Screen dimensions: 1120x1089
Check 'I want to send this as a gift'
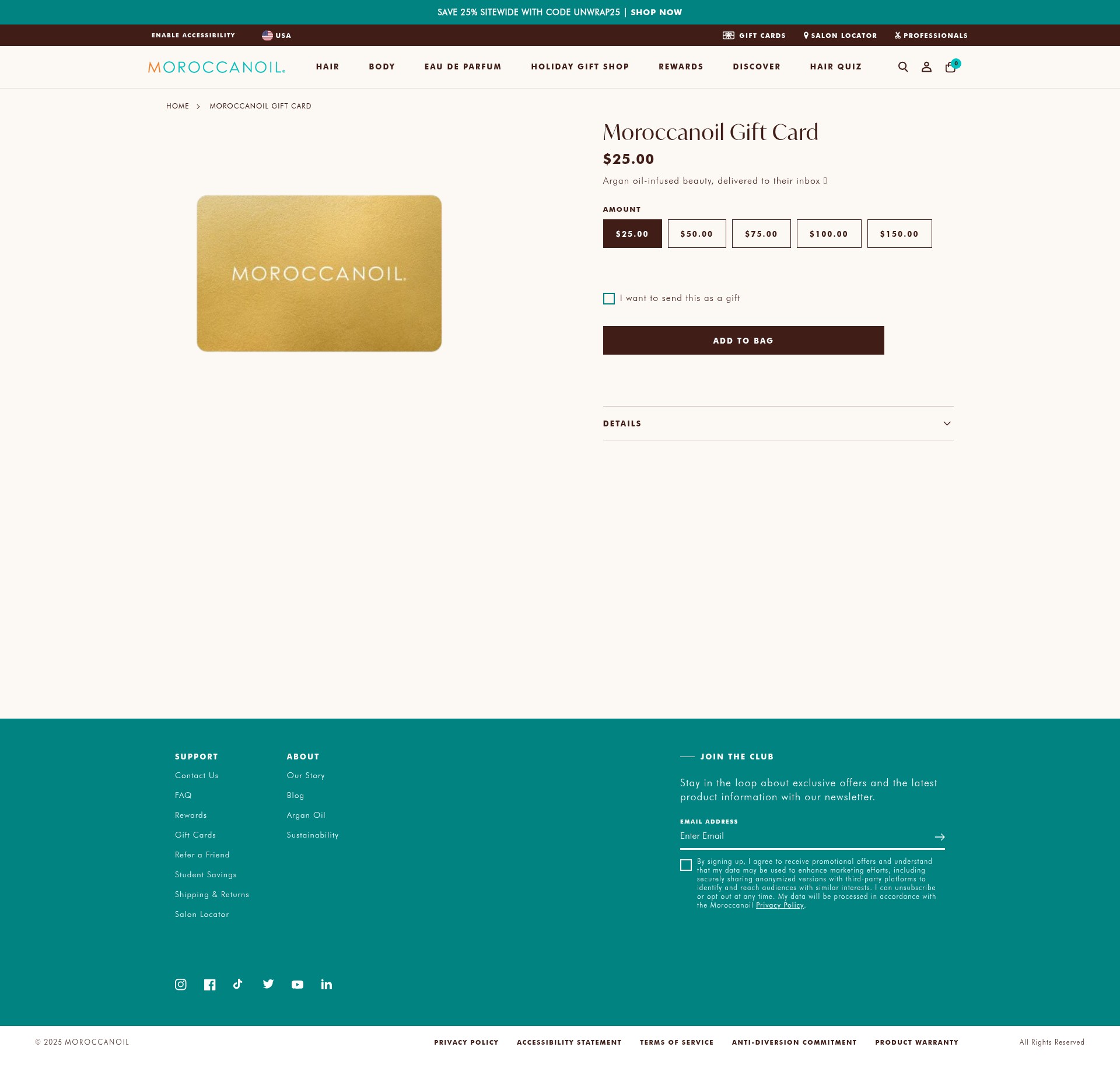609,299
